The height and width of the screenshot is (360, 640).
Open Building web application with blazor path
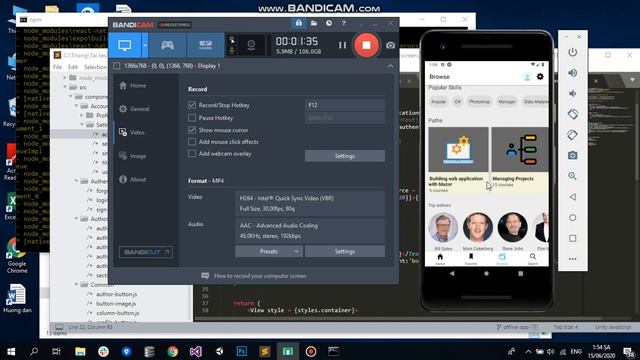click(x=458, y=160)
